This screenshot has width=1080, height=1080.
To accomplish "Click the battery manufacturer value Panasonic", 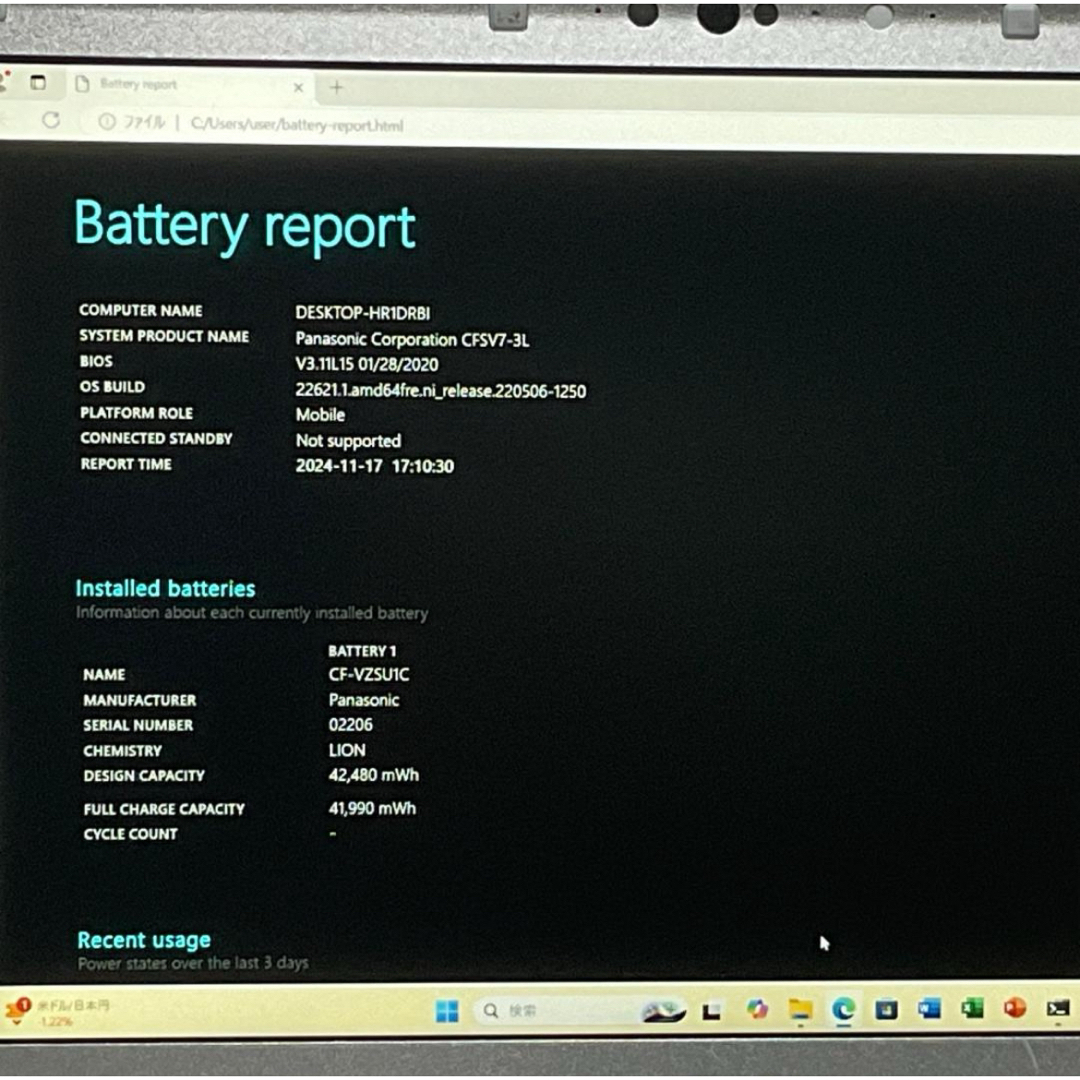I will pos(364,700).
